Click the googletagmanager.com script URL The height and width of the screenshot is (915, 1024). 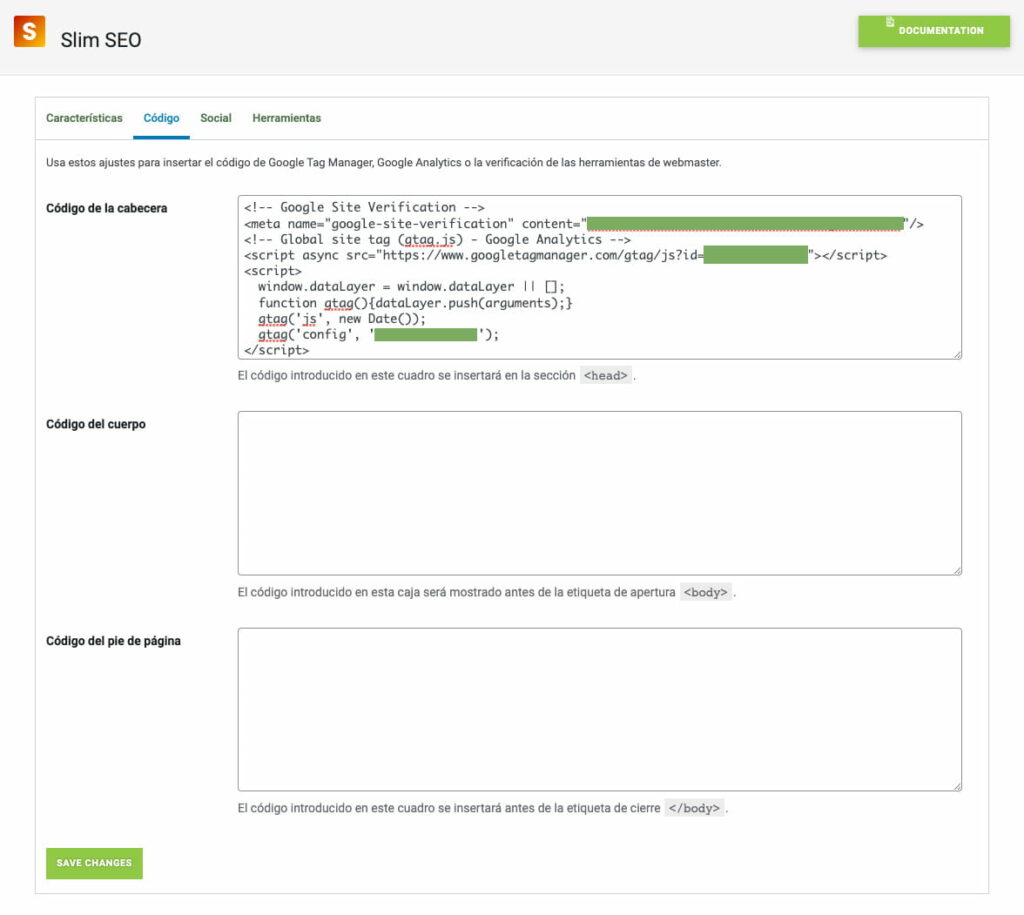(x=539, y=255)
